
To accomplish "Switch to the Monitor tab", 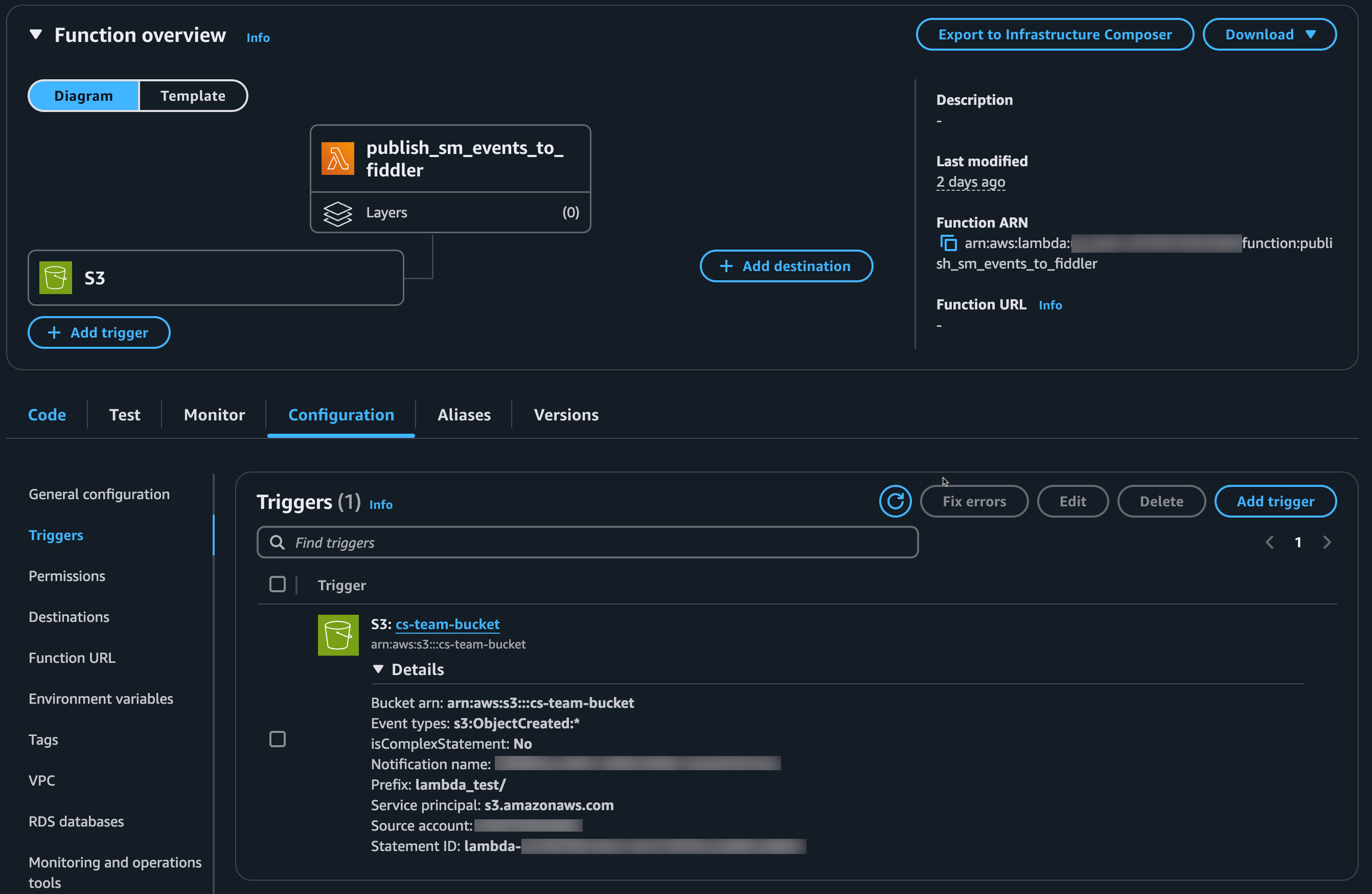I will 214,415.
